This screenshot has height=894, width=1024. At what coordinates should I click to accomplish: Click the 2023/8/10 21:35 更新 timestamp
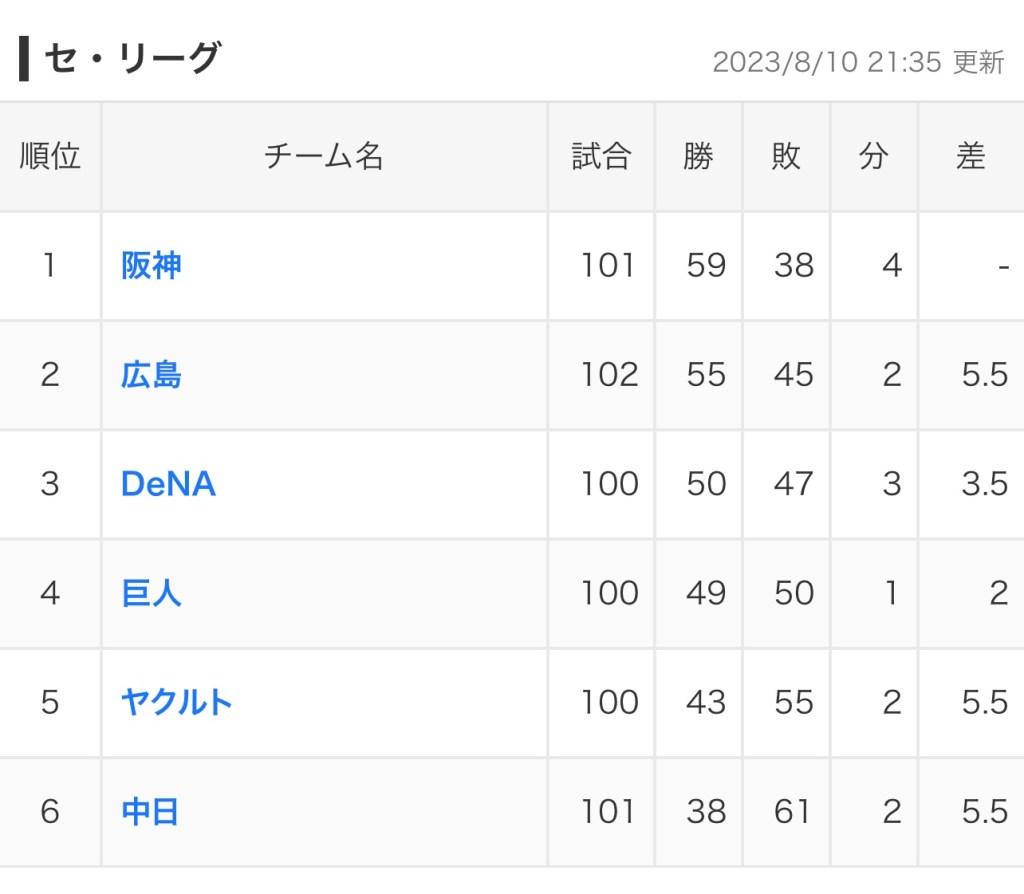click(857, 62)
